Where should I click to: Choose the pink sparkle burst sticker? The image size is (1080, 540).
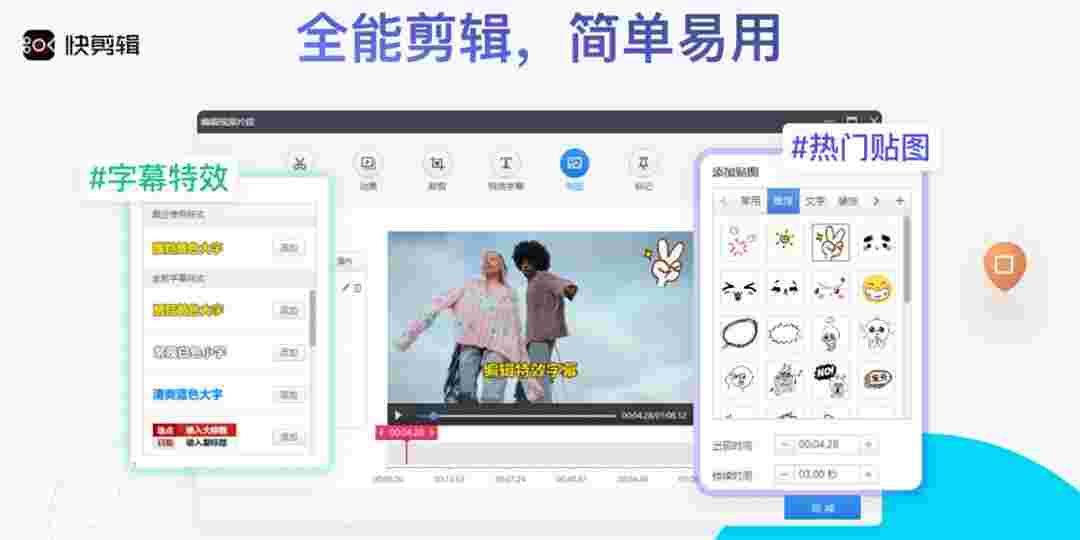click(739, 241)
